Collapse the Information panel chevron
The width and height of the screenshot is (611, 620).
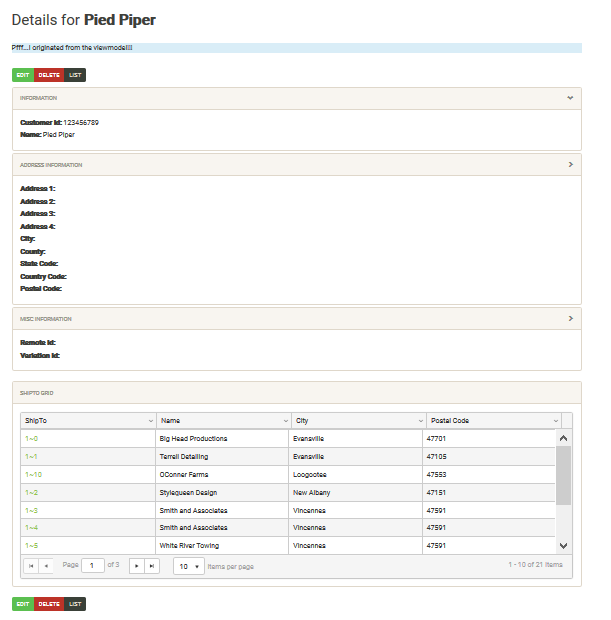point(570,98)
